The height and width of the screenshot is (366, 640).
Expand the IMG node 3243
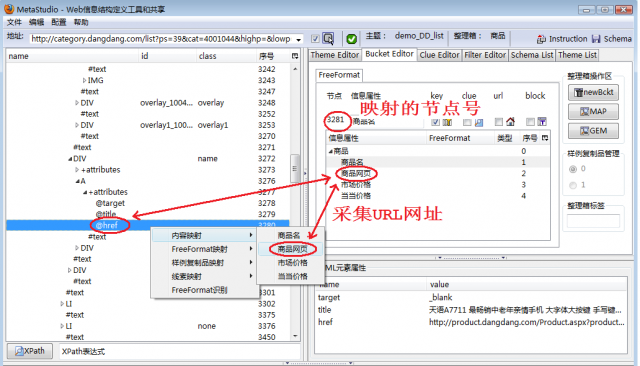pyautogui.click(x=84, y=80)
